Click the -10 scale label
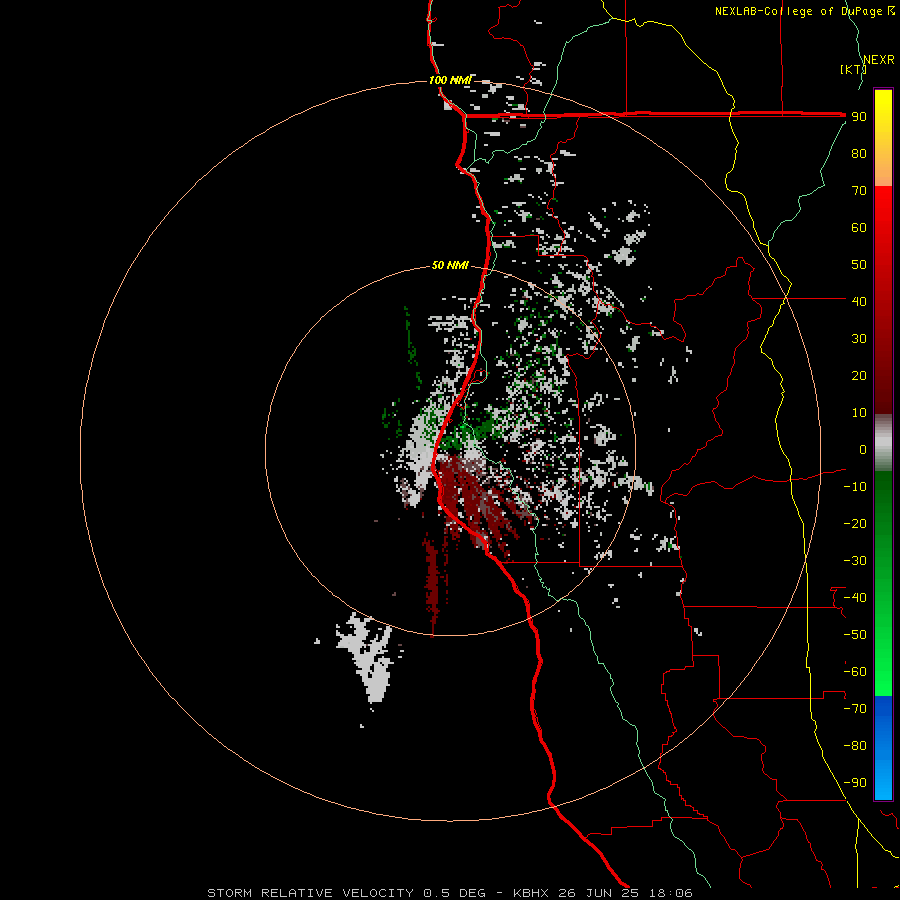900x900 pixels. 855,487
